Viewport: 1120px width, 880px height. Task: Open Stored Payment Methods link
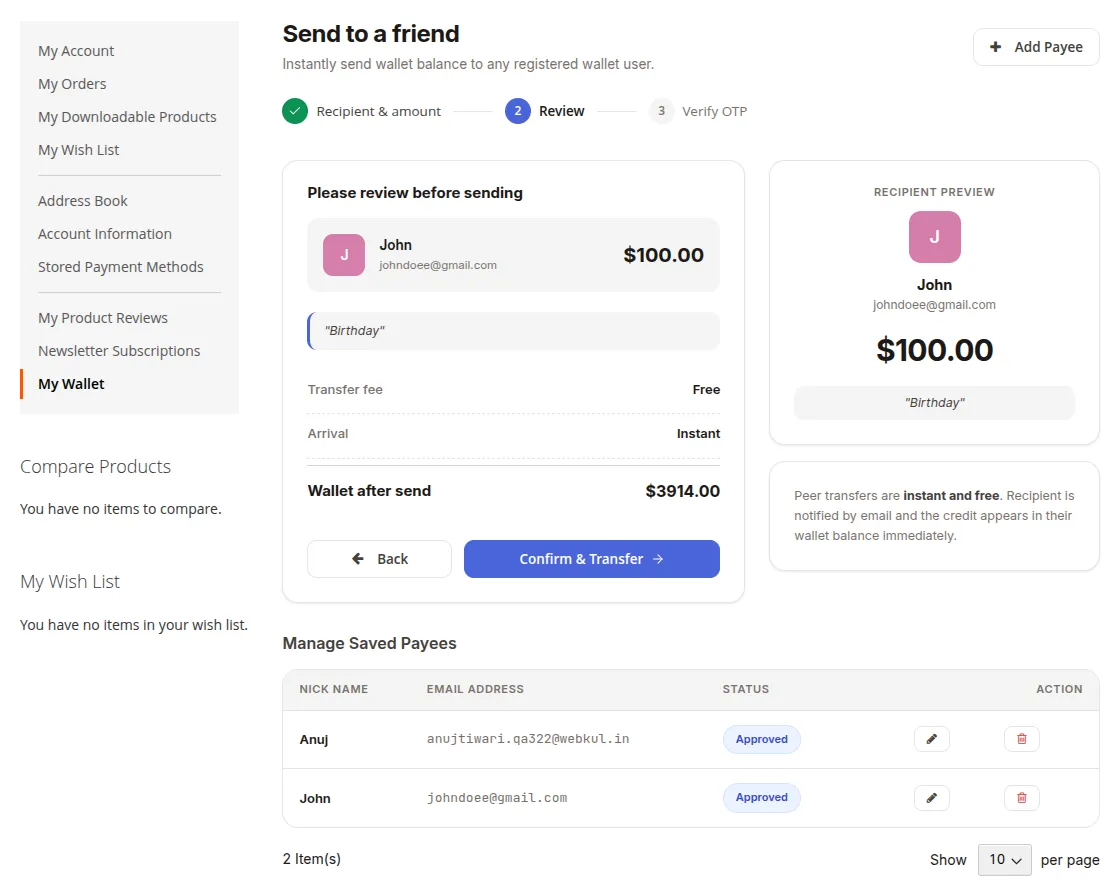(x=121, y=267)
